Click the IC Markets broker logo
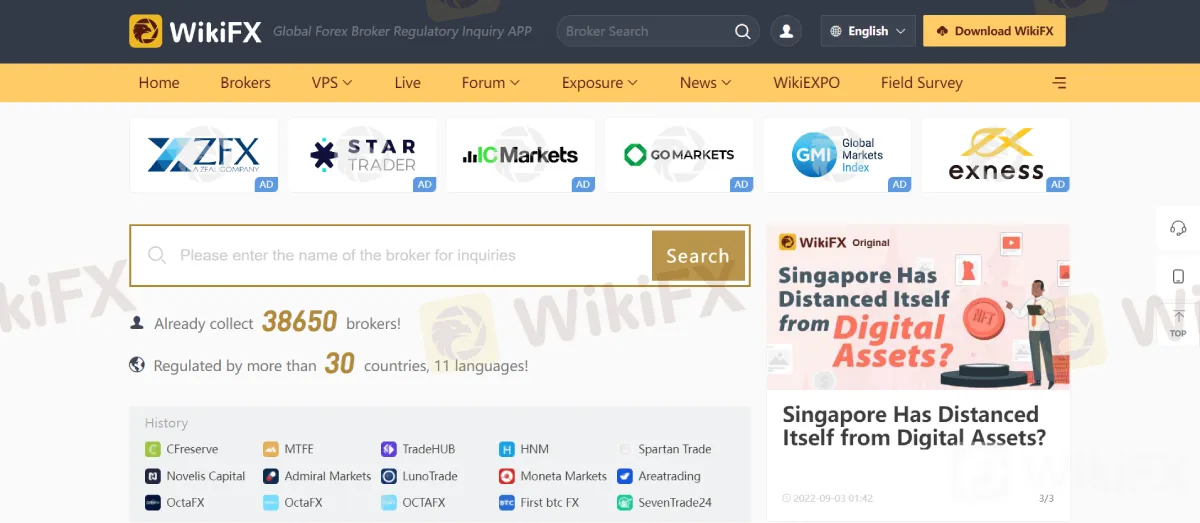Image resolution: width=1200 pixels, height=523 pixels. click(x=520, y=155)
